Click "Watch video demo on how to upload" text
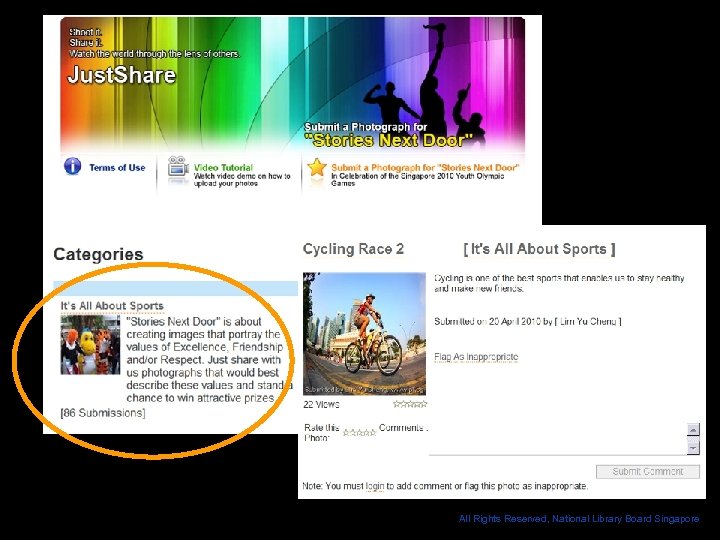The width and height of the screenshot is (720, 540). [242, 180]
